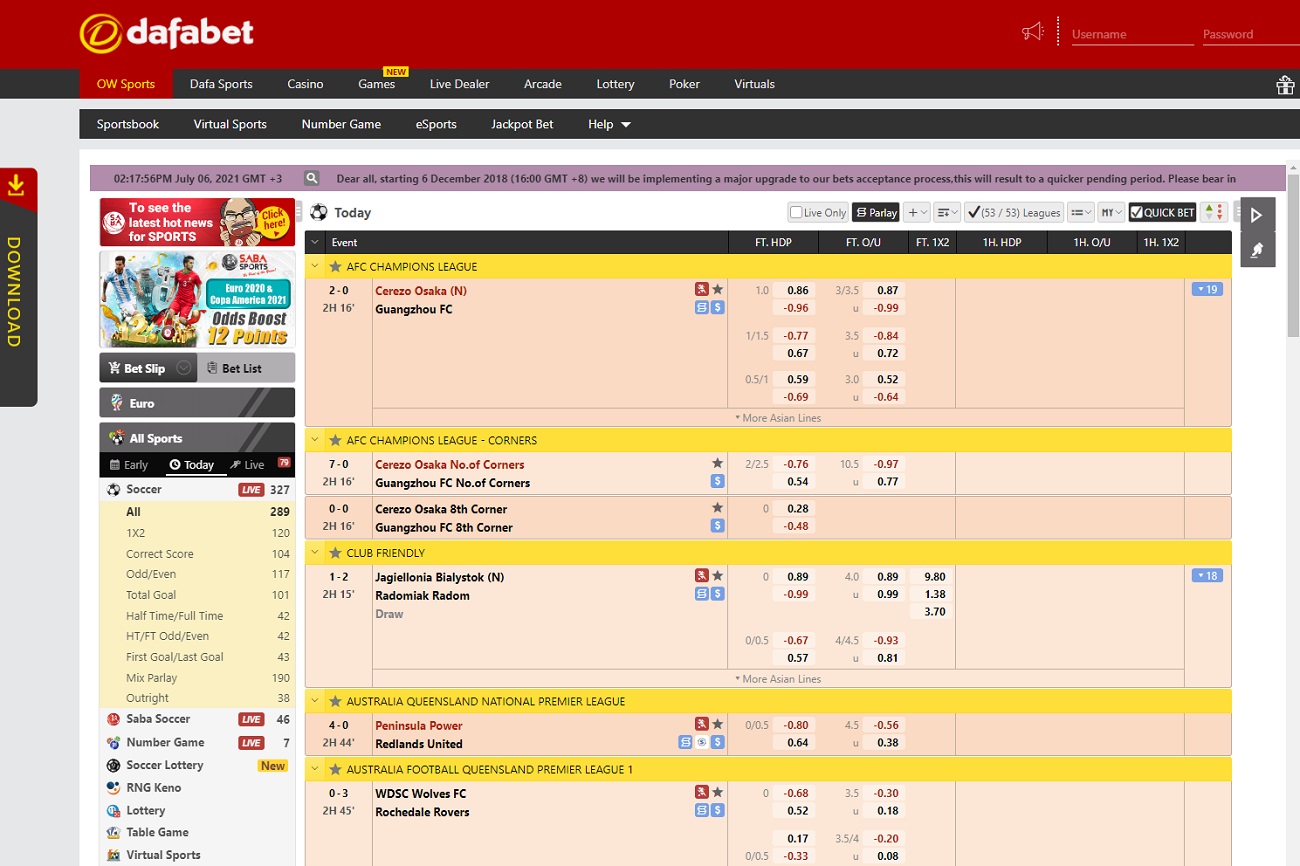Star the Cerezo Osaka 8th Corner event
Screen dimensions: 1300x866
coord(717,508)
